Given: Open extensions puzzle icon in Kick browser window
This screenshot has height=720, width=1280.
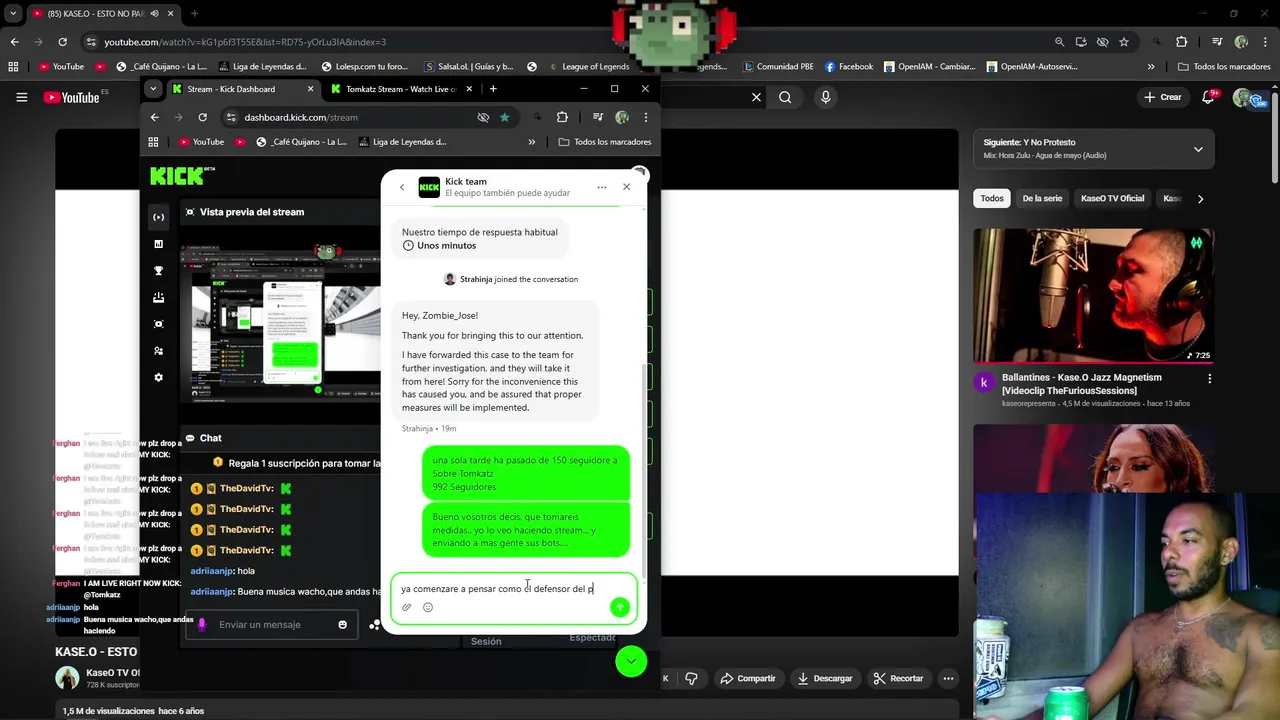Looking at the screenshot, I should tap(562, 117).
